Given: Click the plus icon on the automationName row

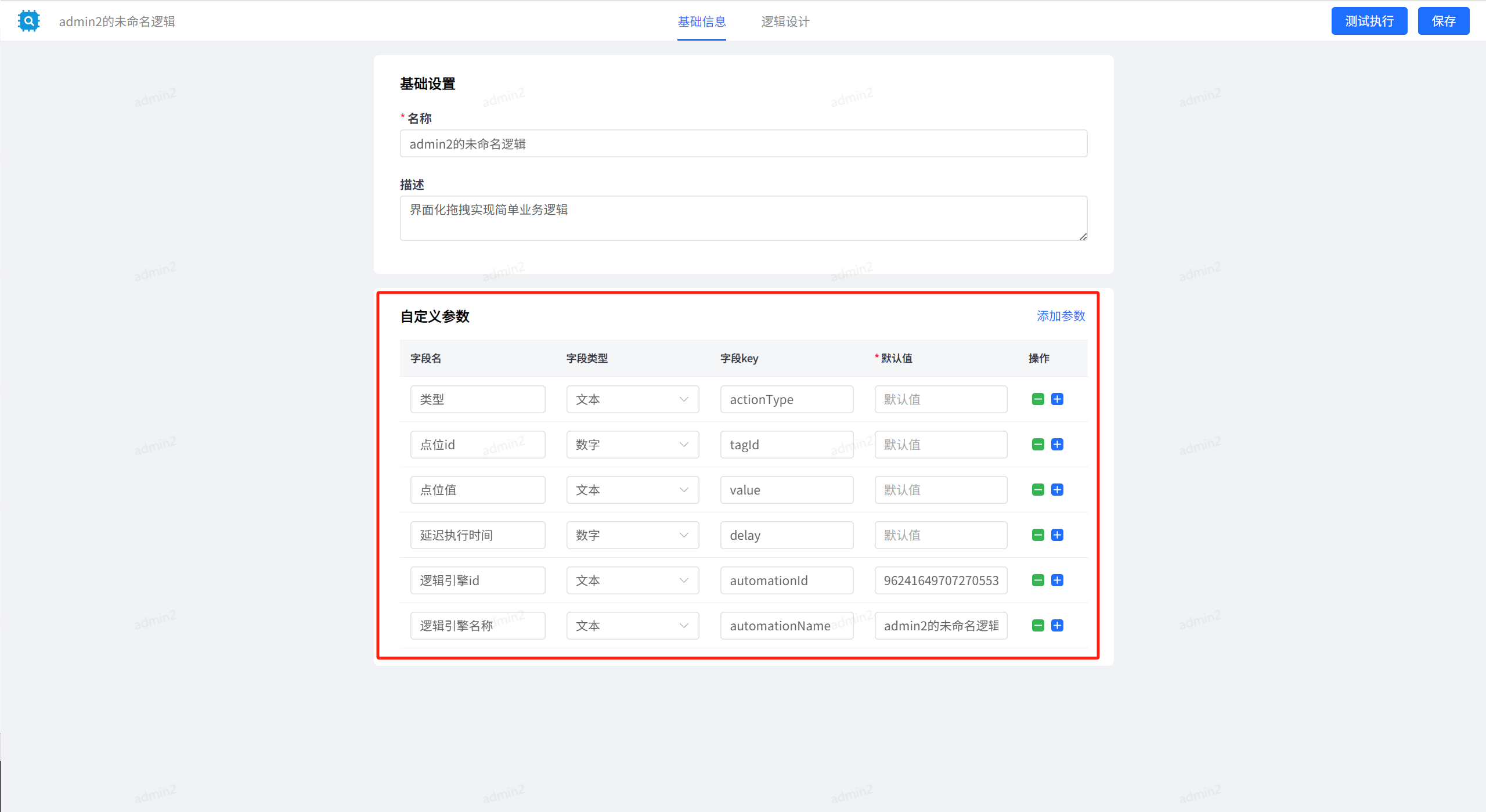Looking at the screenshot, I should [x=1057, y=625].
